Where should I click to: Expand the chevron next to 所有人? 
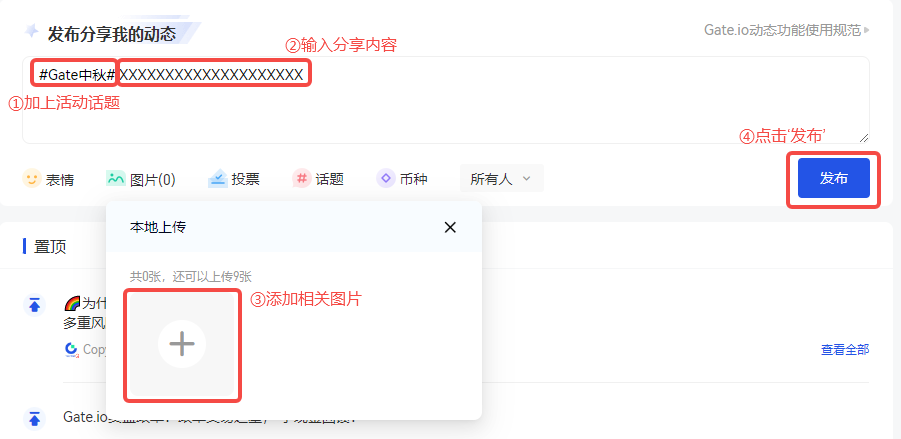526,179
